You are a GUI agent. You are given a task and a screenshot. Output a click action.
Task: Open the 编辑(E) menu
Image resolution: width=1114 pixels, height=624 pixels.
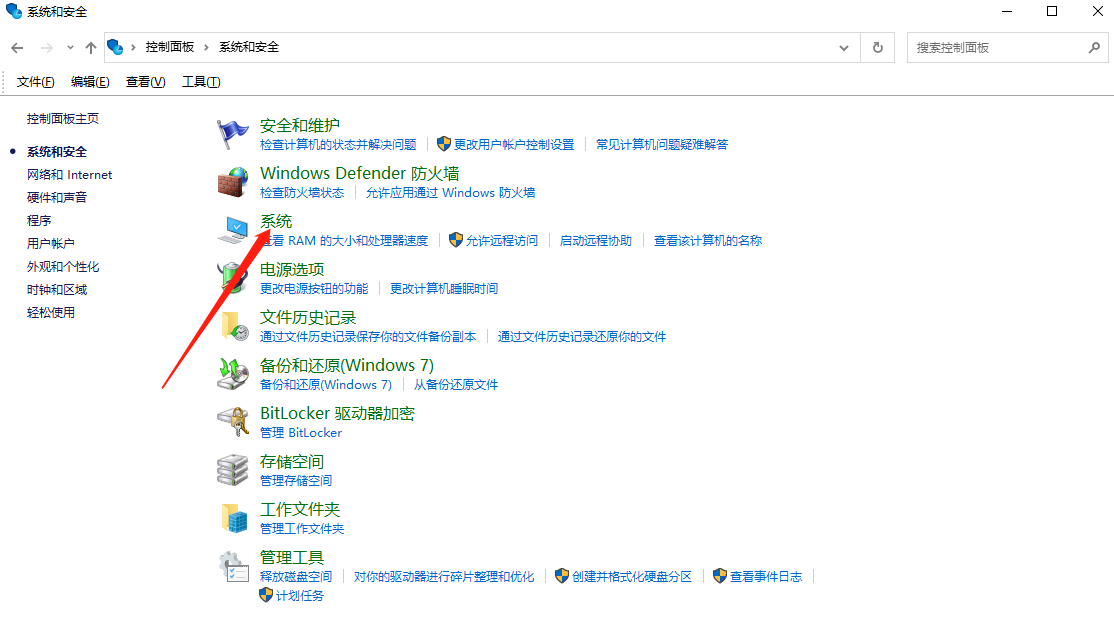click(x=90, y=82)
